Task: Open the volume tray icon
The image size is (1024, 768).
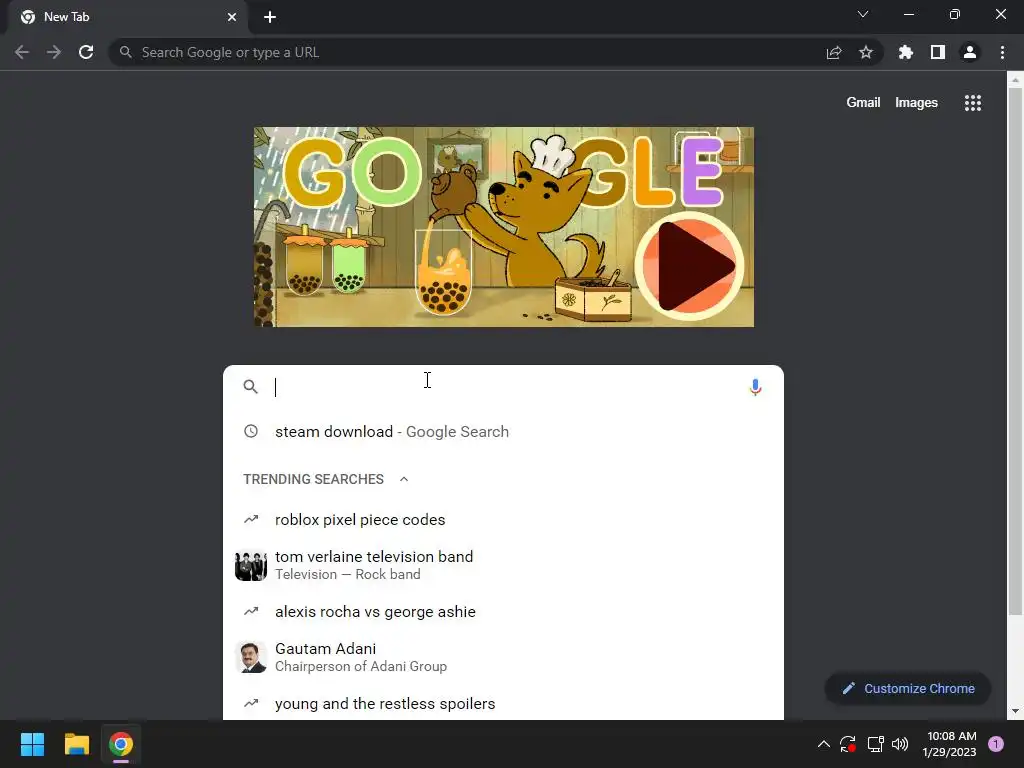Action: point(900,744)
